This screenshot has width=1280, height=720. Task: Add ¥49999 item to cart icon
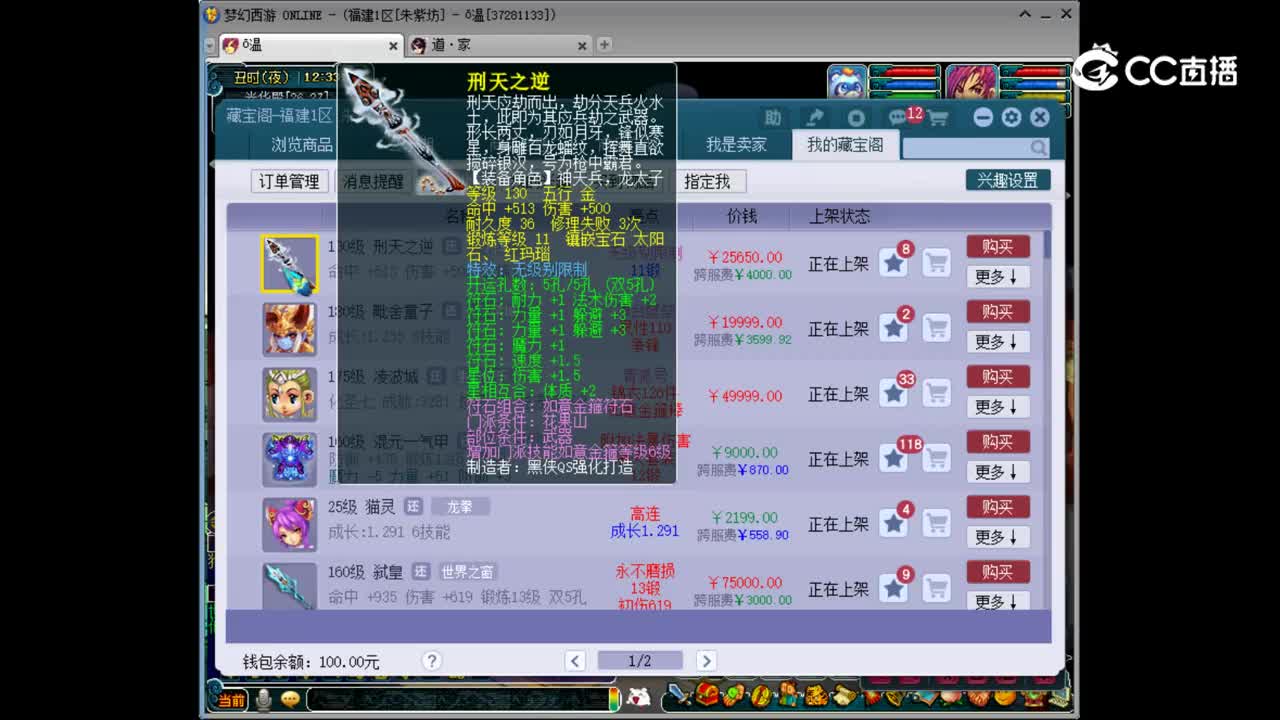pos(936,393)
